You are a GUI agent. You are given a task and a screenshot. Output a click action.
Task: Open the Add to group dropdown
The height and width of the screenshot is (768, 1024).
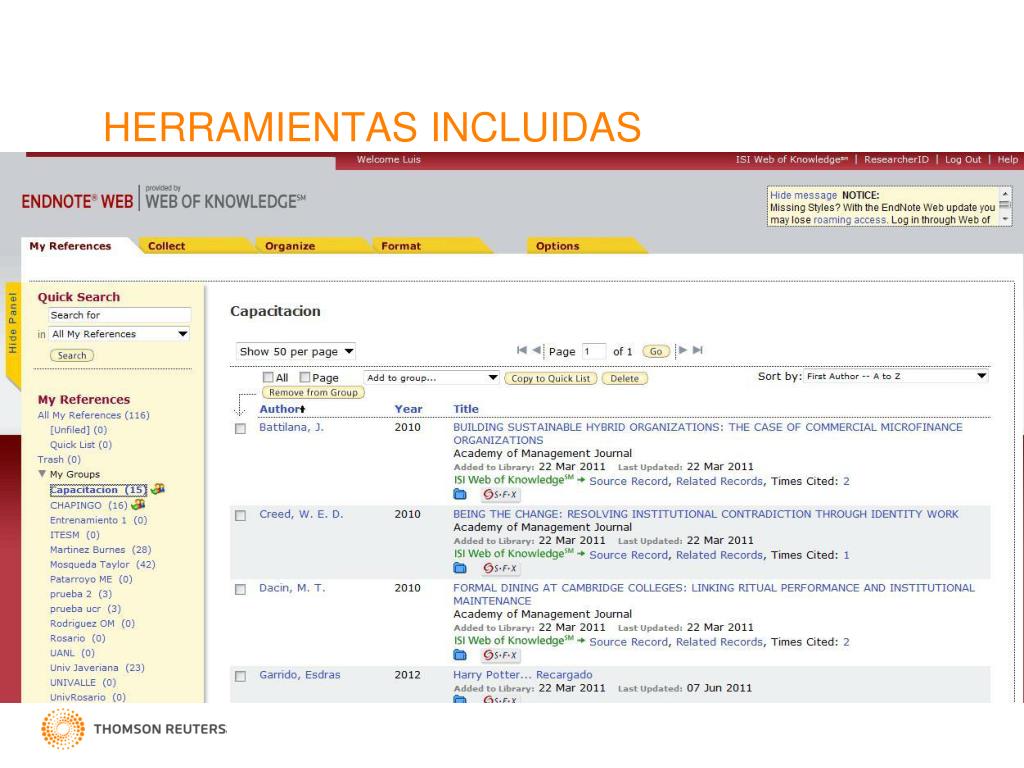pos(432,377)
